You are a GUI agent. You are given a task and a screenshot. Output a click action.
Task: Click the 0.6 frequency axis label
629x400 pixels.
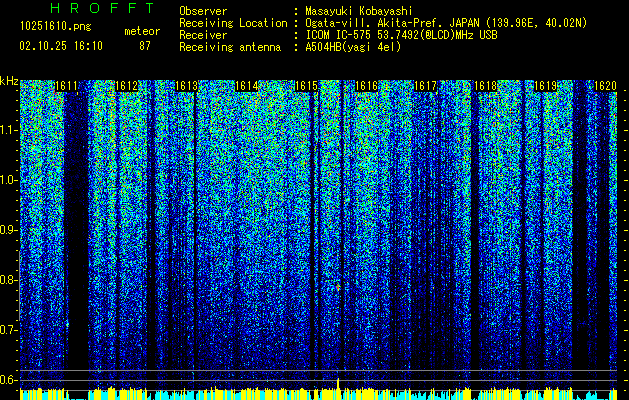click(x=8, y=380)
